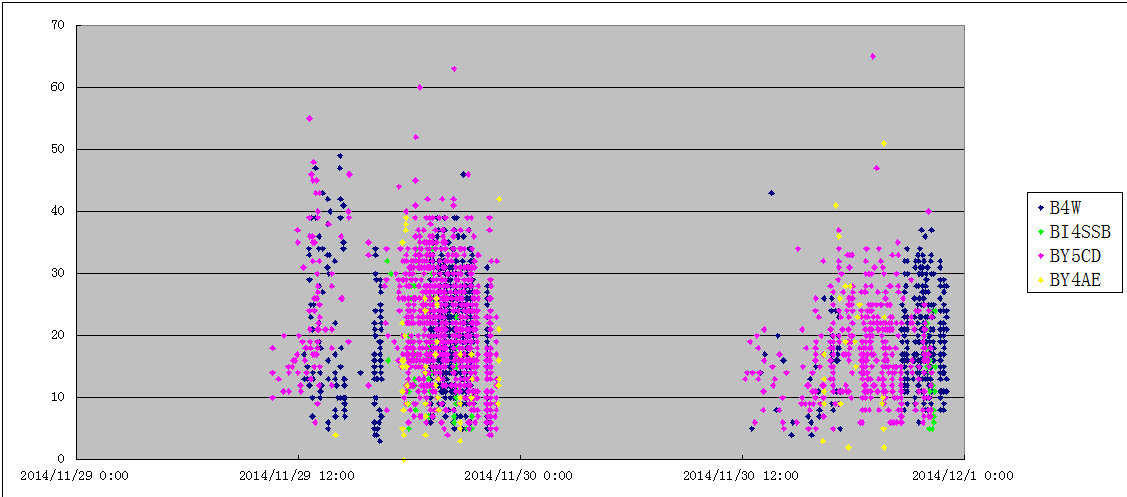Image resolution: width=1127 pixels, height=497 pixels.
Task: Click the green BI4SSB legend marker
Action: pyautogui.click(x=1041, y=232)
